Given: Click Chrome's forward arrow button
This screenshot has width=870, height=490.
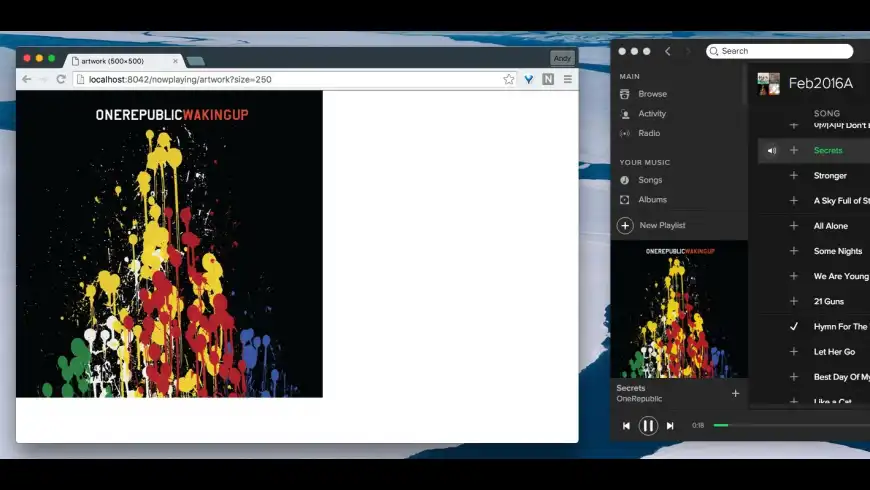Looking at the screenshot, I should [44, 79].
